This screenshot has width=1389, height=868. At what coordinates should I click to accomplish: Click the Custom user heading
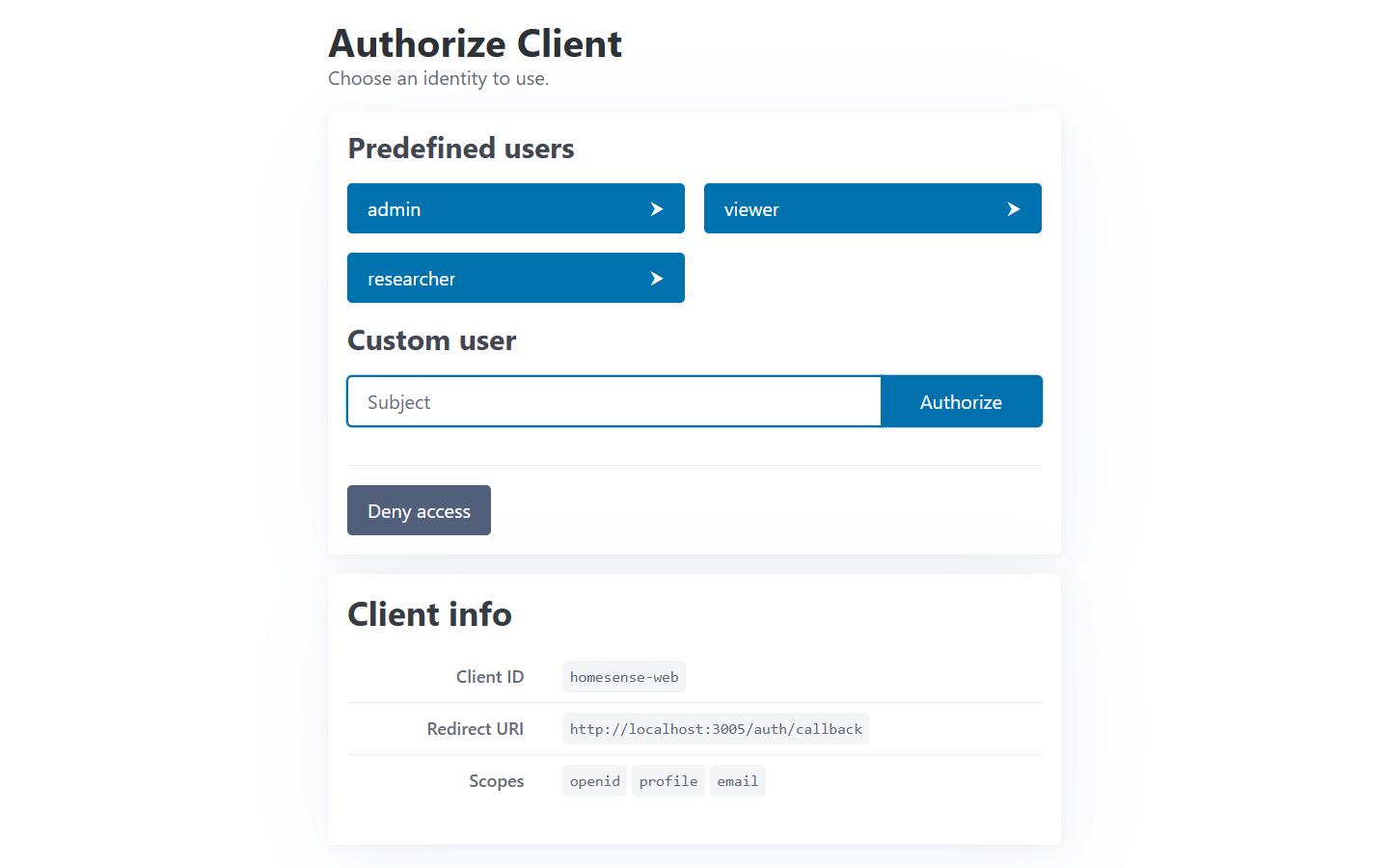tap(432, 340)
